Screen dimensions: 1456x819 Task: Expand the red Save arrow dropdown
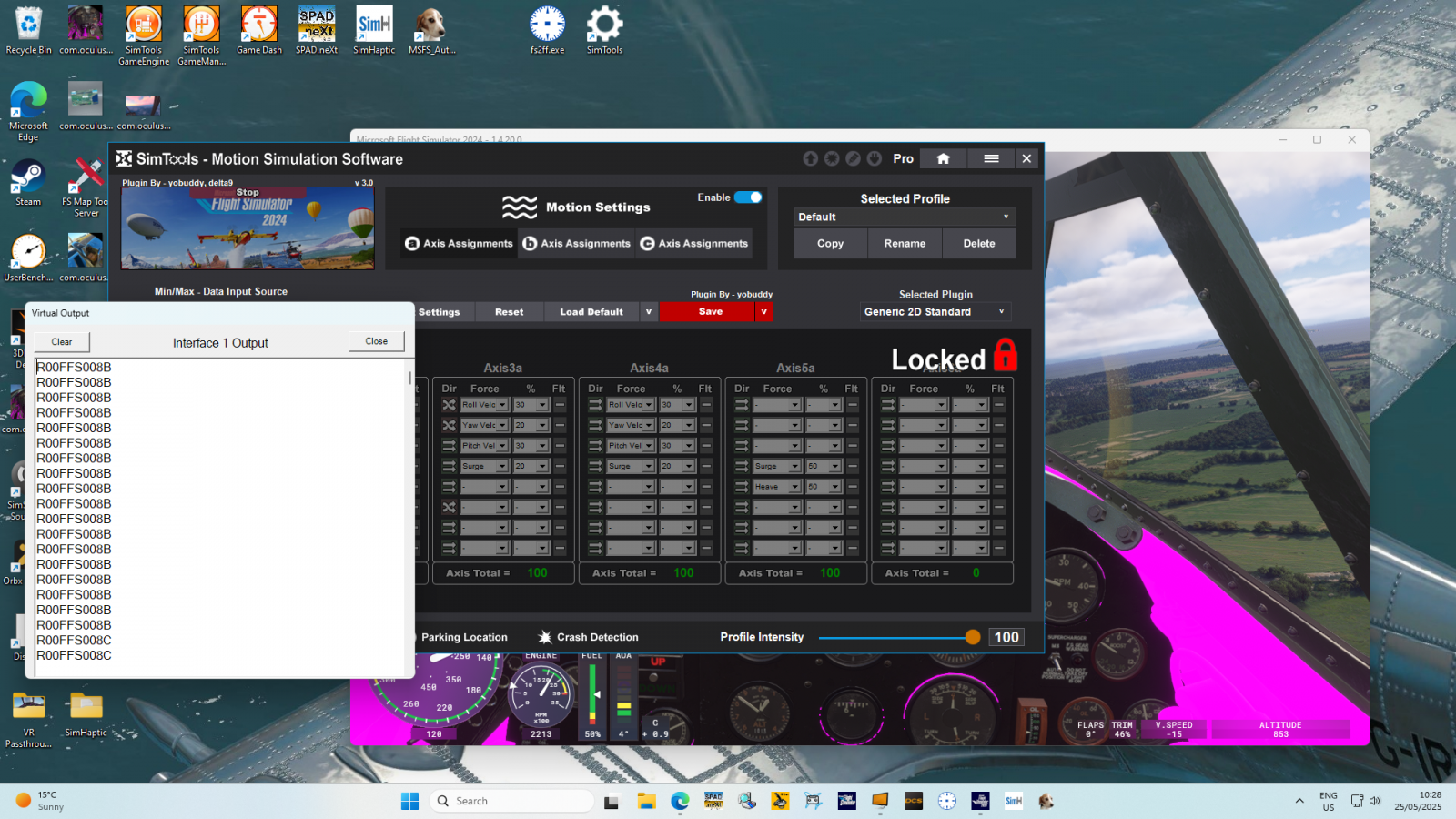(764, 312)
